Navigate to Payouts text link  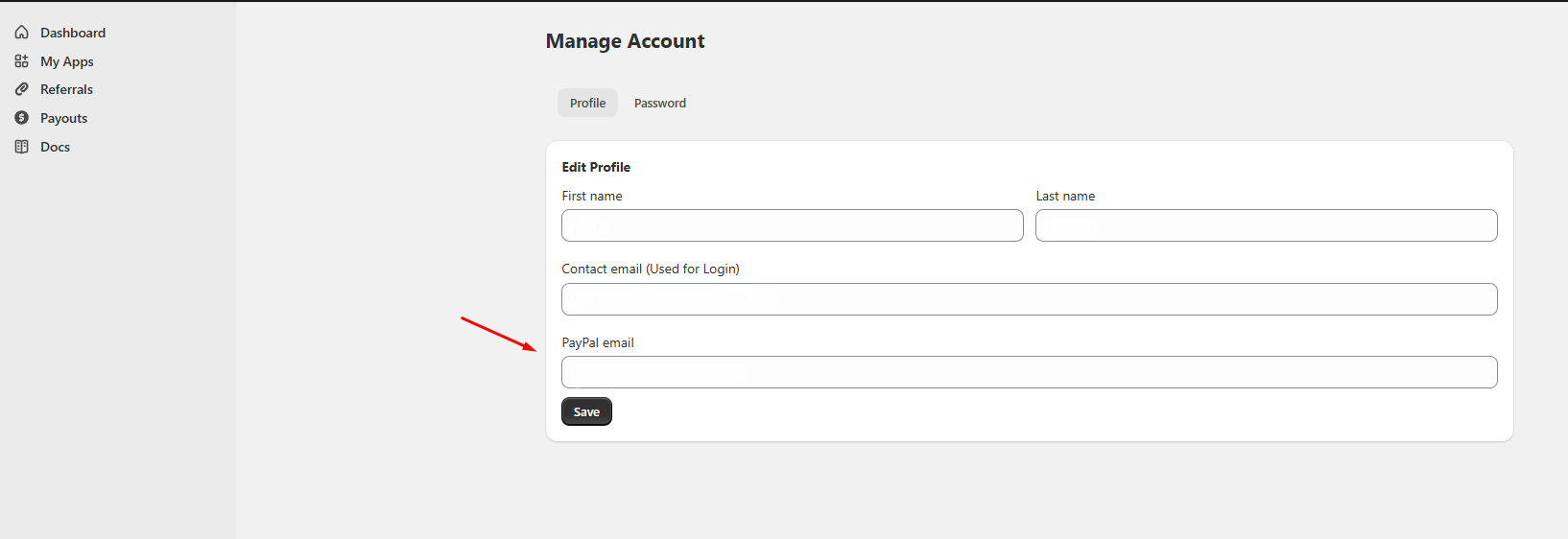[x=63, y=118]
